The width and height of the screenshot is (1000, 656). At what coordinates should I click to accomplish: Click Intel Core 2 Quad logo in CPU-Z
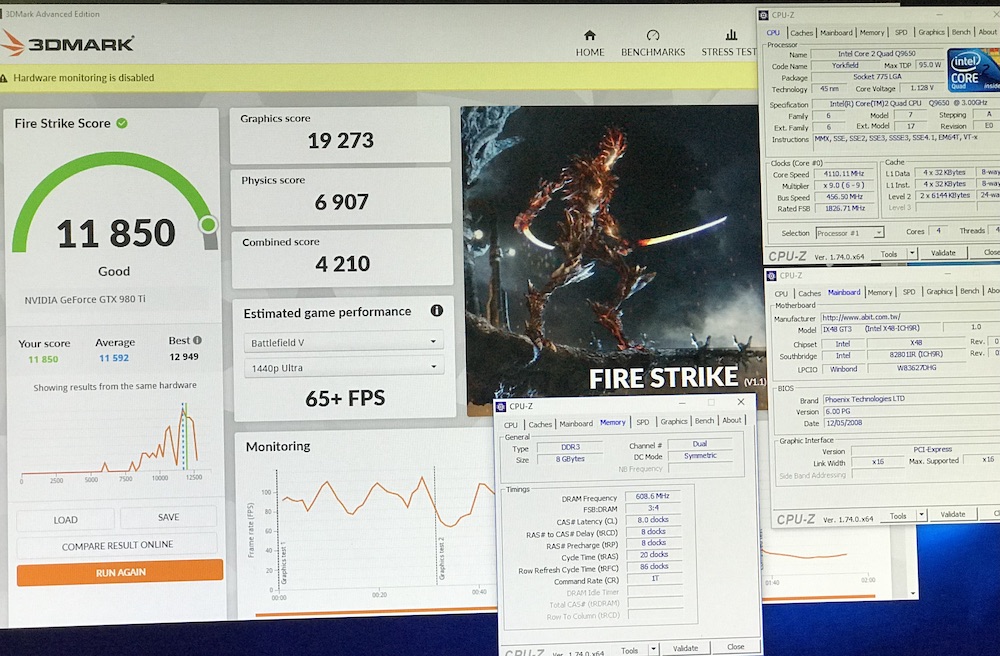973,70
